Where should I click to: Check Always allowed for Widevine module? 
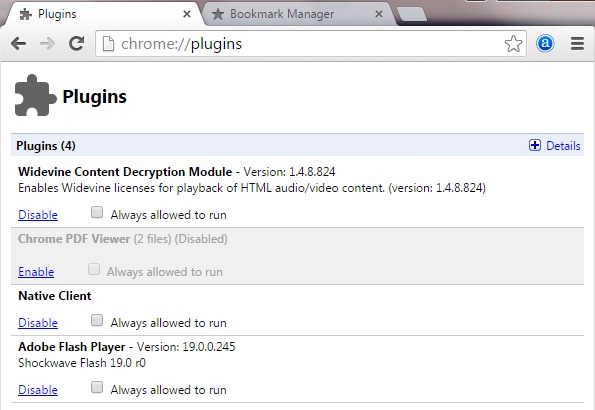[97, 212]
